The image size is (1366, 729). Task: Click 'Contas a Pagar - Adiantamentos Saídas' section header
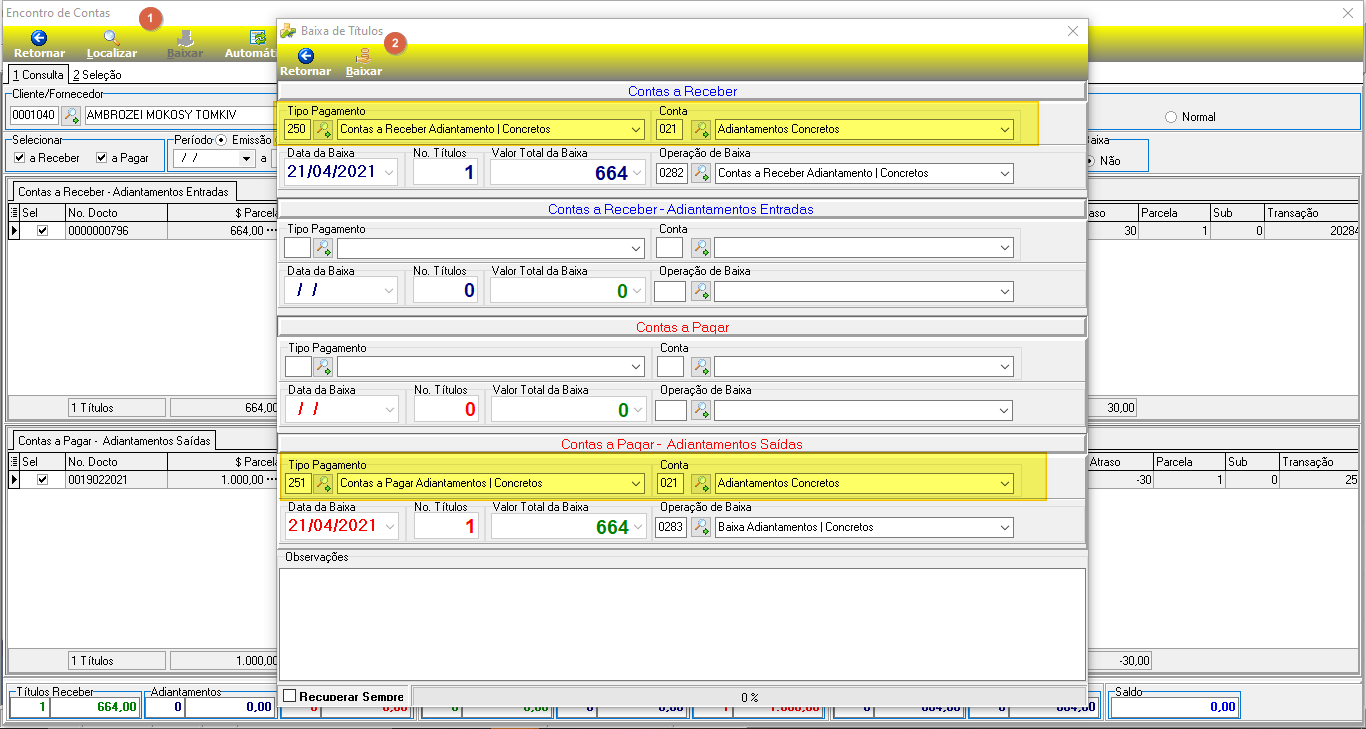tap(682, 444)
